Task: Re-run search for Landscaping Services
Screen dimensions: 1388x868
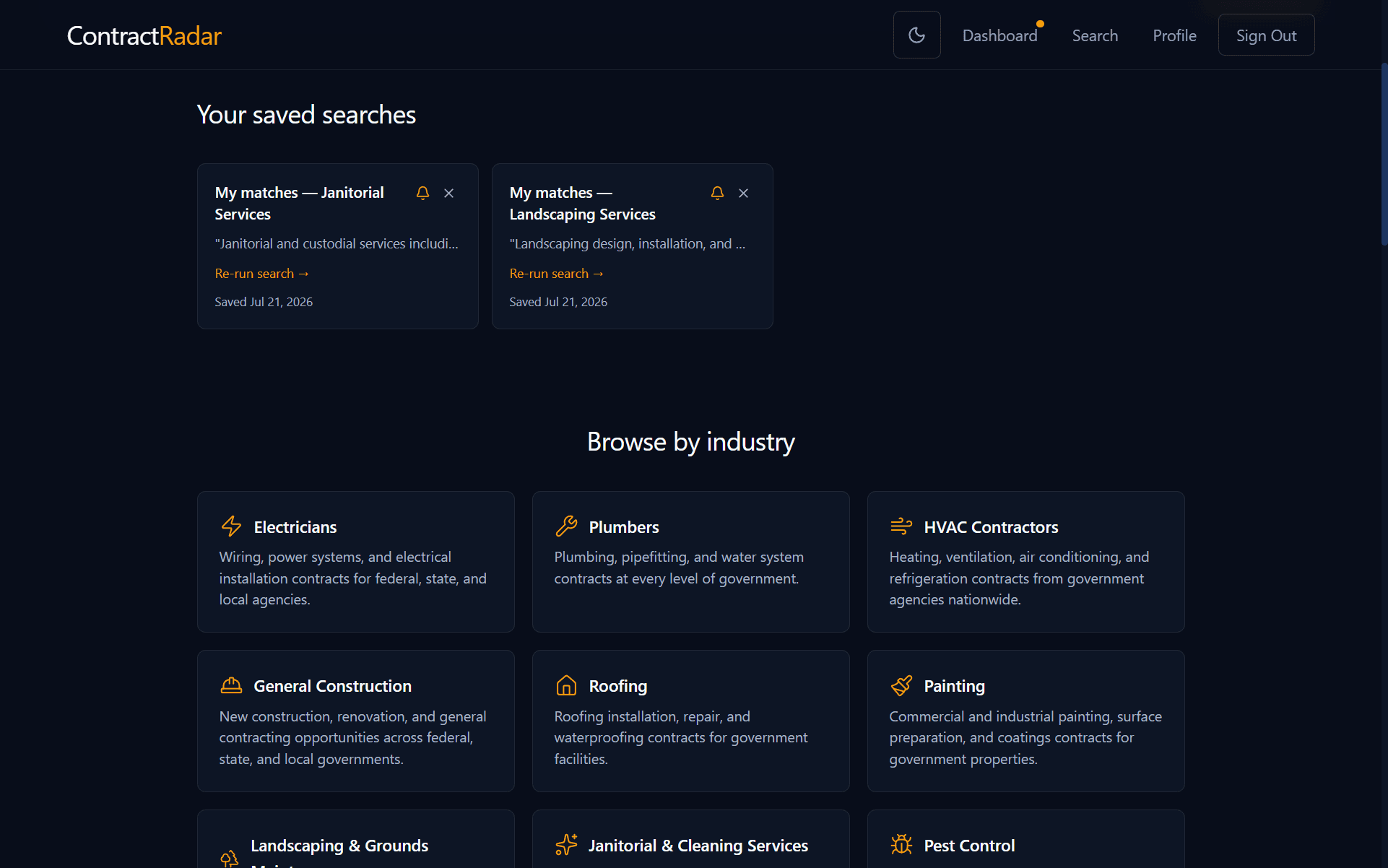Action: (x=556, y=274)
